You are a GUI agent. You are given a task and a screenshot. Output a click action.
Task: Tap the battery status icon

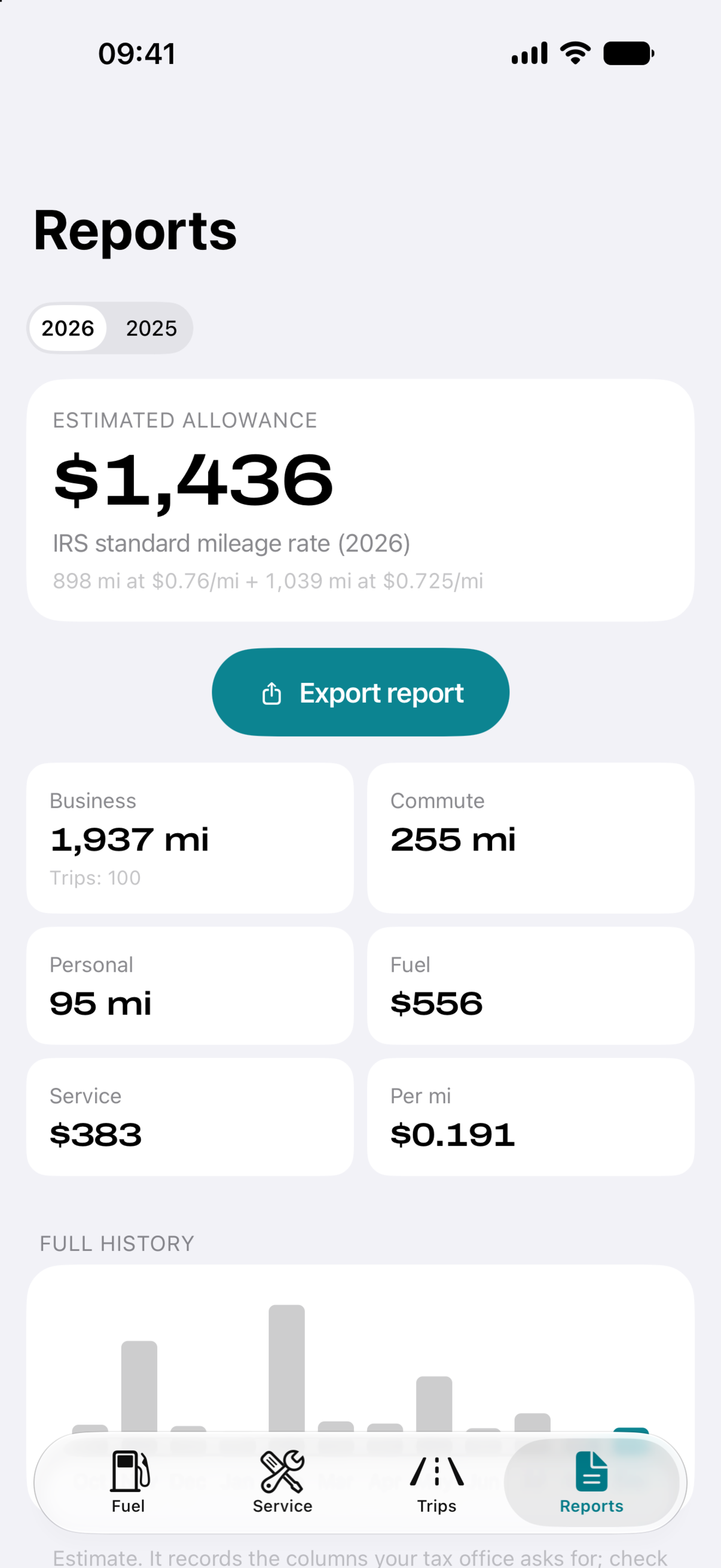(x=628, y=53)
